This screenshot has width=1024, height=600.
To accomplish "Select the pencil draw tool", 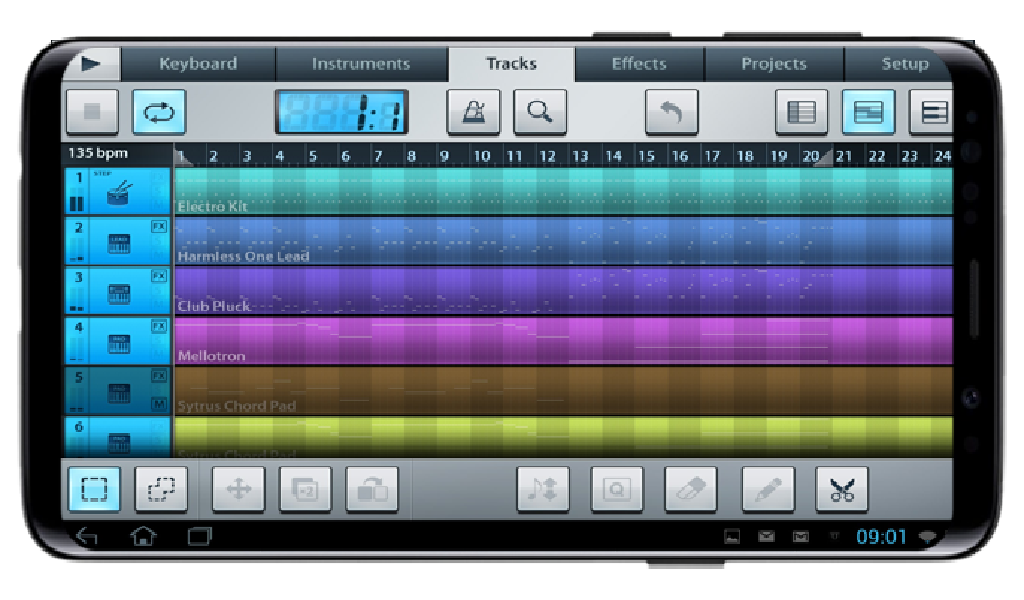I will point(768,489).
